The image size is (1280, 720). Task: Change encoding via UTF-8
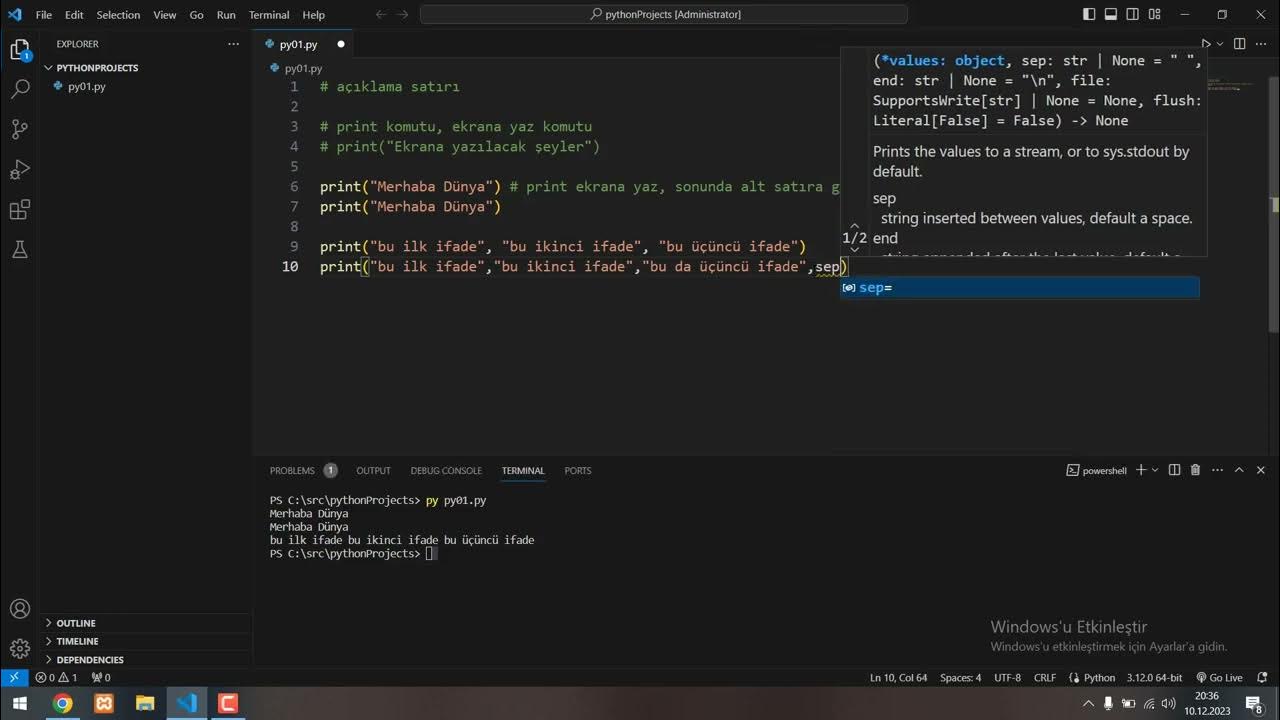click(x=1007, y=677)
